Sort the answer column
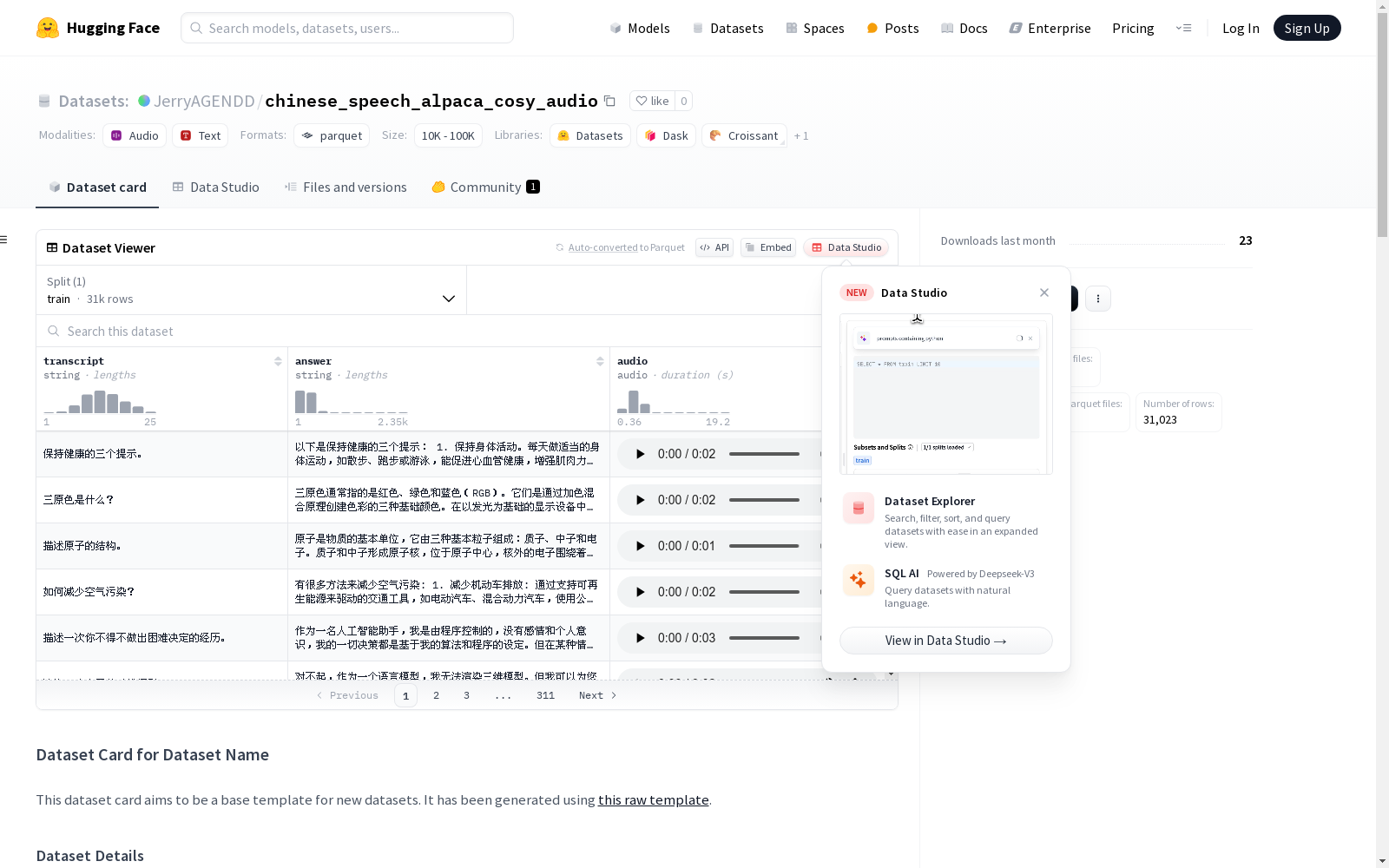This screenshot has width=1389, height=868. pyautogui.click(x=600, y=361)
